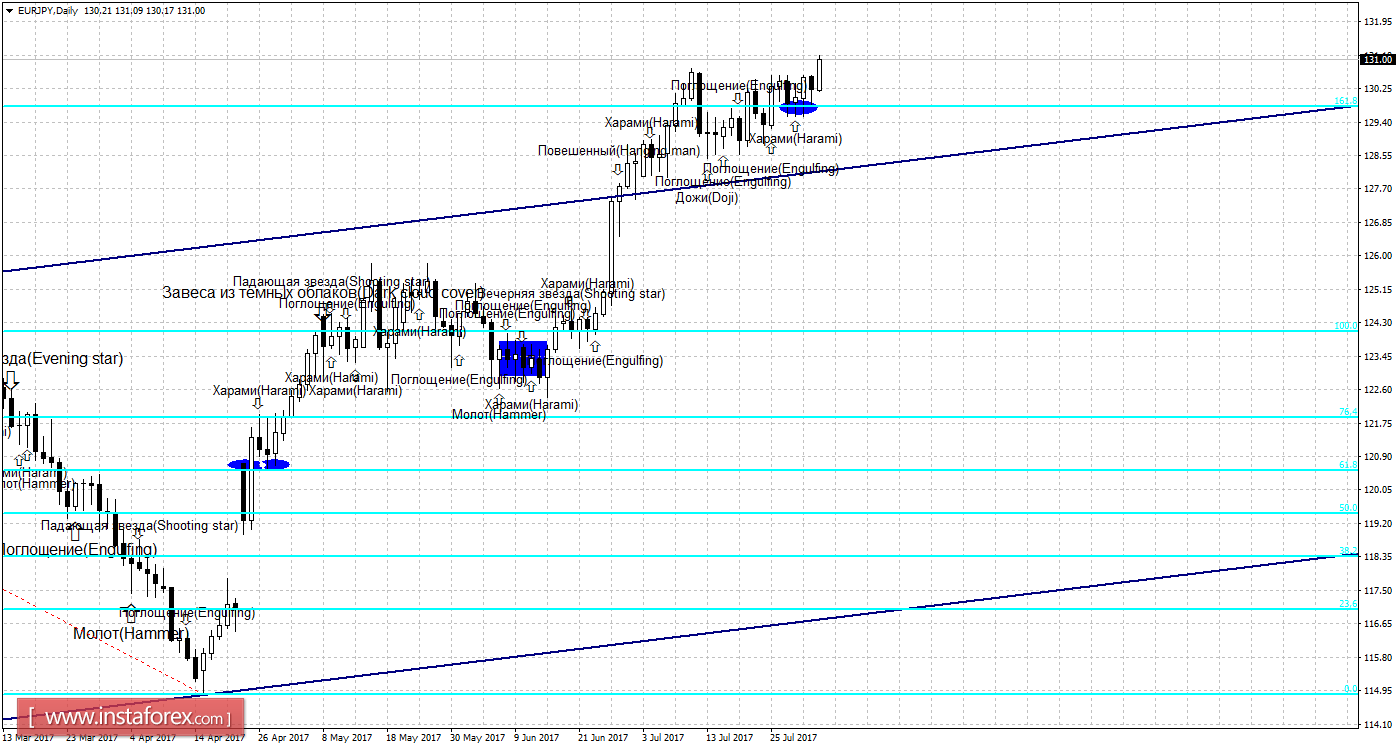The height and width of the screenshot is (749, 1398).
Task: Click the 126.85 price axis label
Action: (1377, 222)
